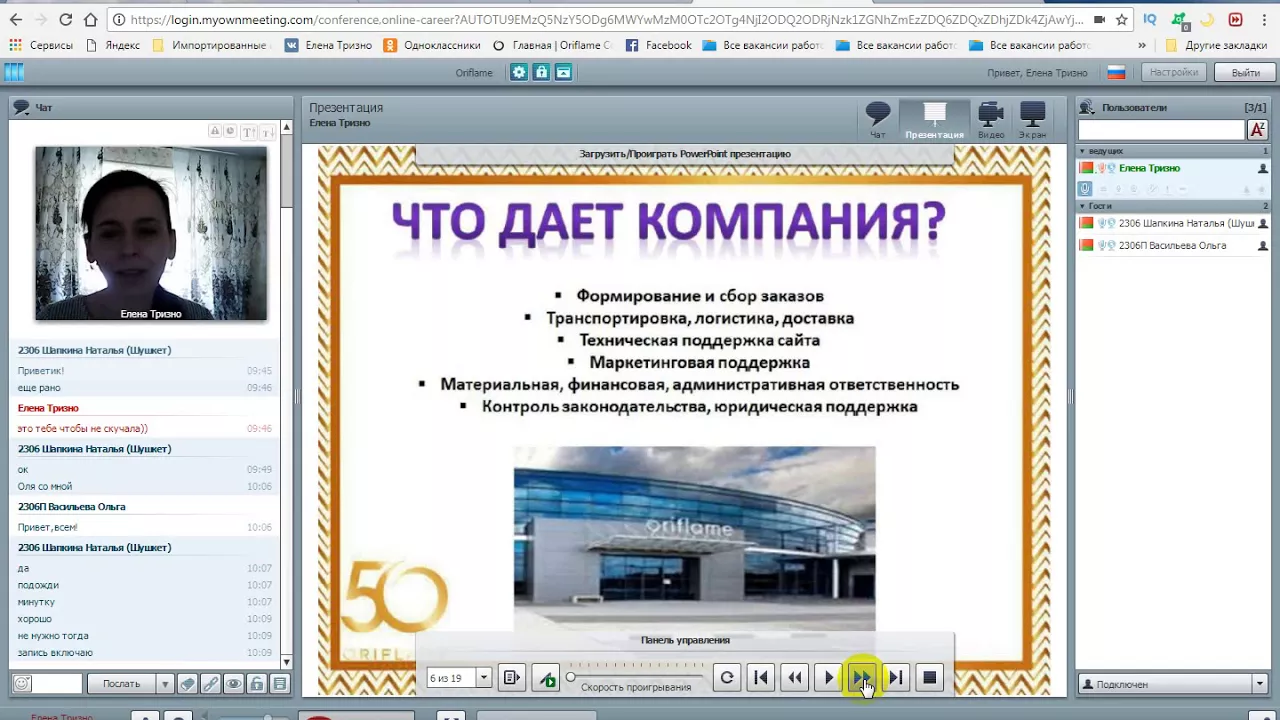Go to browser home page
Image resolution: width=1280 pixels, height=720 pixels.
(x=91, y=19)
